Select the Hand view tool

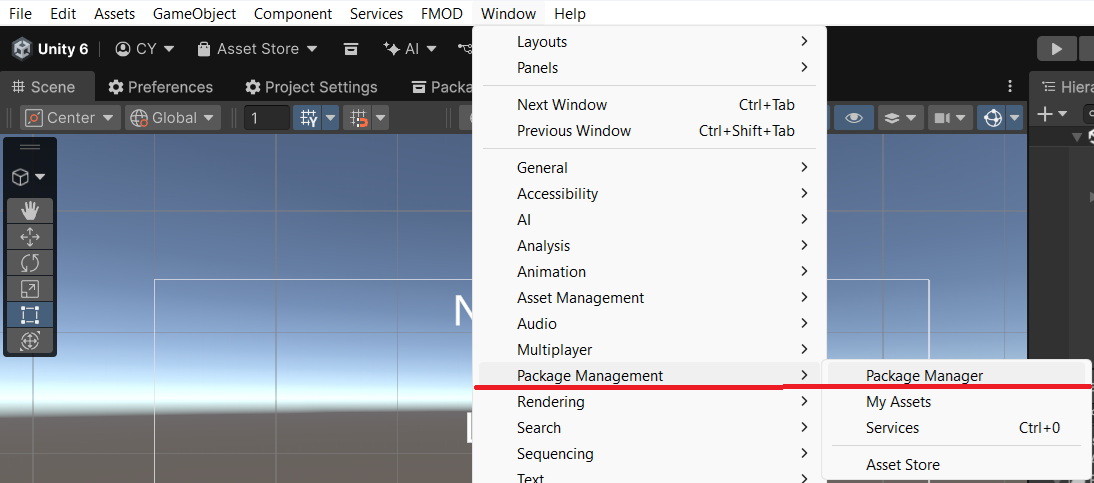[30, 211]
